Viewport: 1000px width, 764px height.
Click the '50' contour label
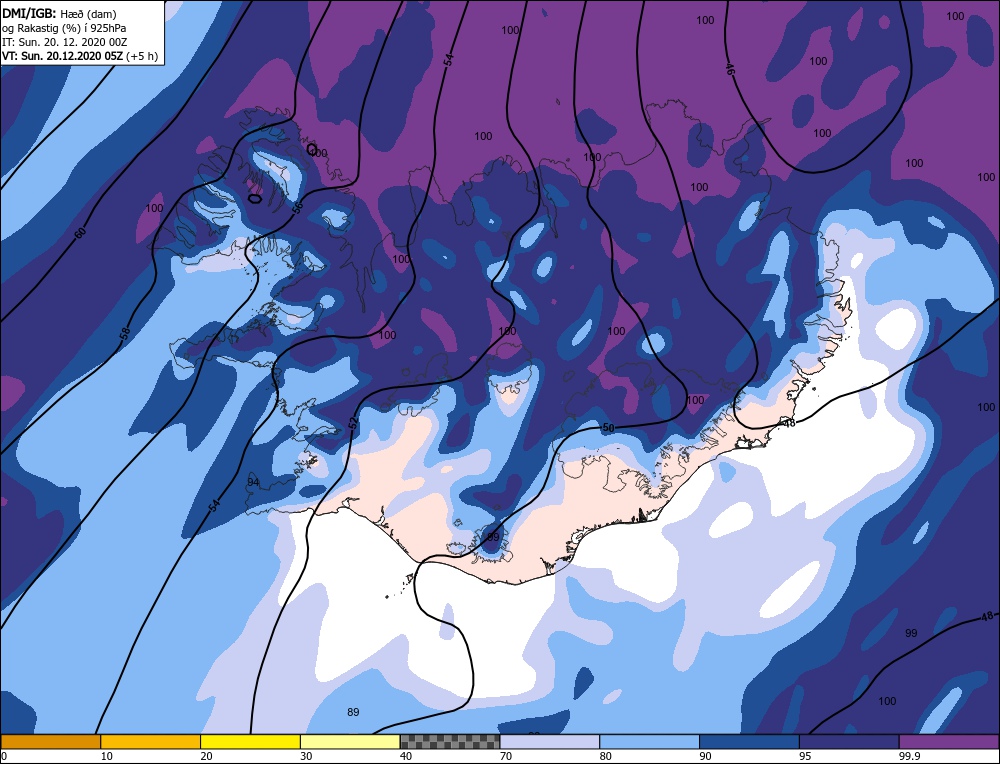coord(608,428)
